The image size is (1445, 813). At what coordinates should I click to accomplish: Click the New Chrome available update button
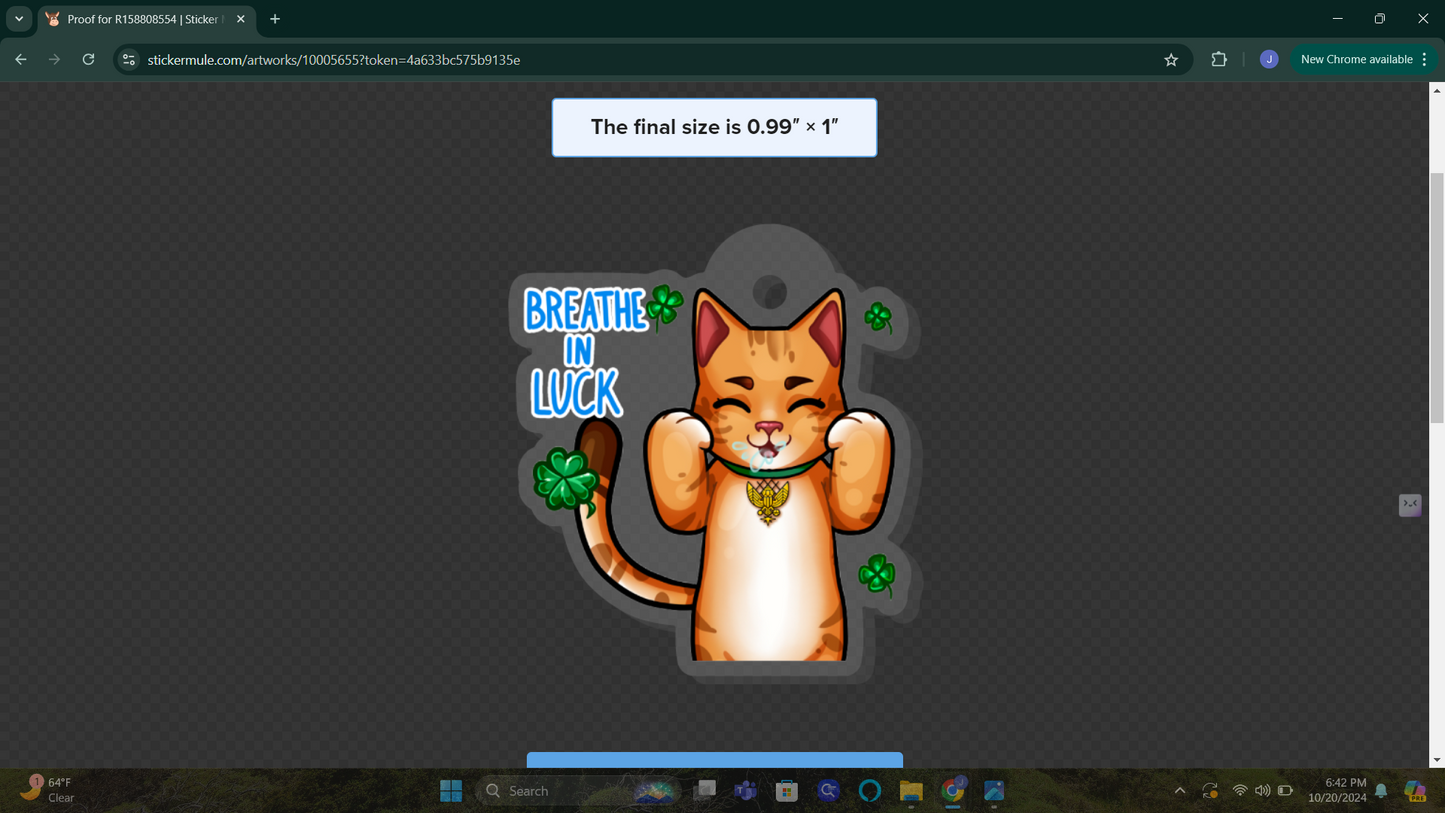point(1355,60)
